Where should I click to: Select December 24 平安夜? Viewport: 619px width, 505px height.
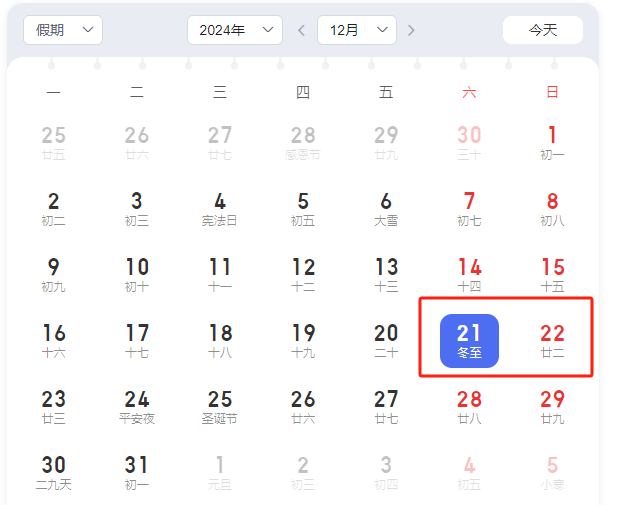(x=137, y=407)
